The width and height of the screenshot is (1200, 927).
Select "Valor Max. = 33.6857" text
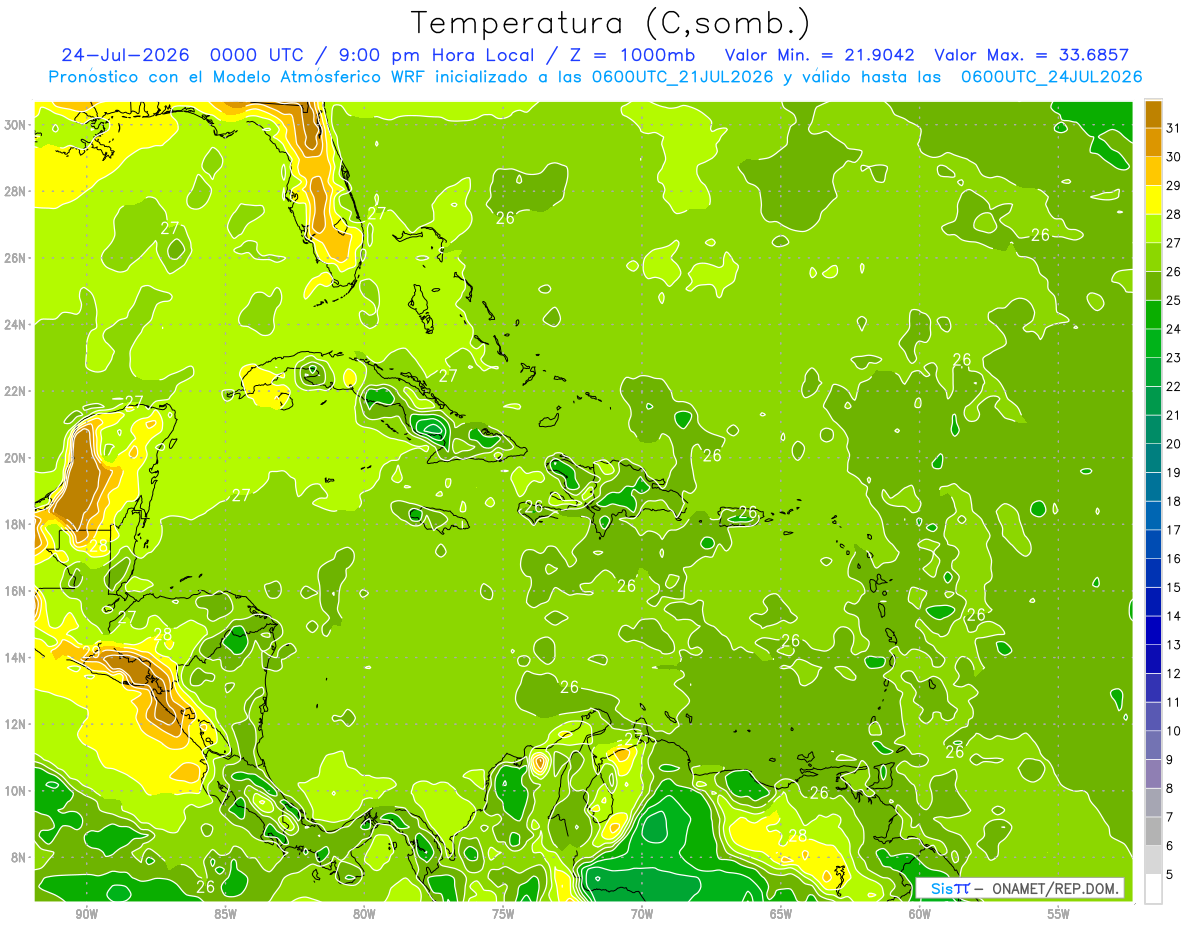coord(1031,55)
